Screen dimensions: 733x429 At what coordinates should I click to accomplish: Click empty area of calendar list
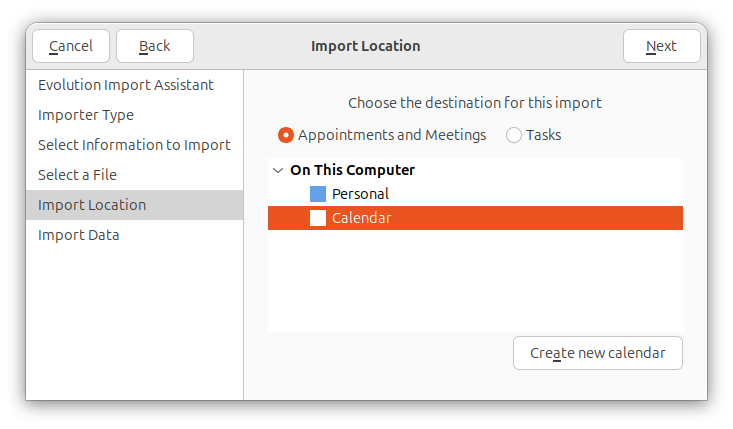click(x=475, y=280)
